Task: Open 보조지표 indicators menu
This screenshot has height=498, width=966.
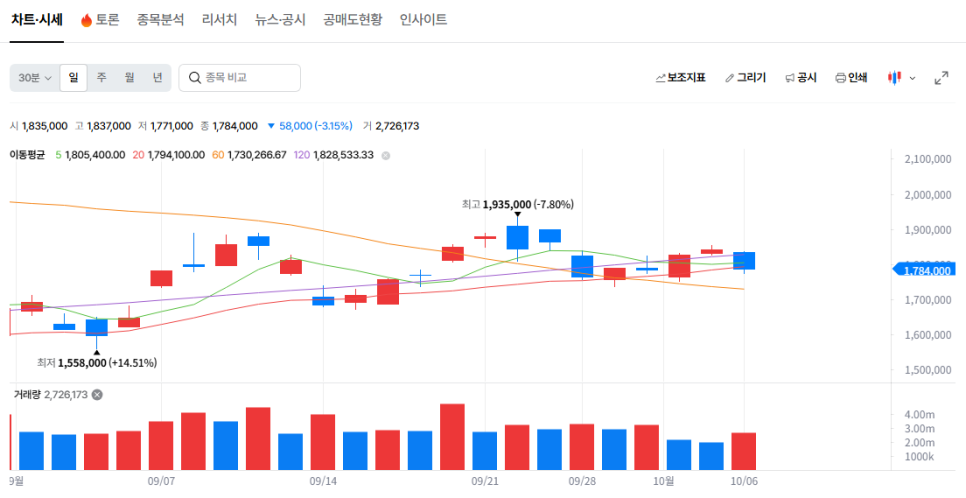Action: coord(681,78)
